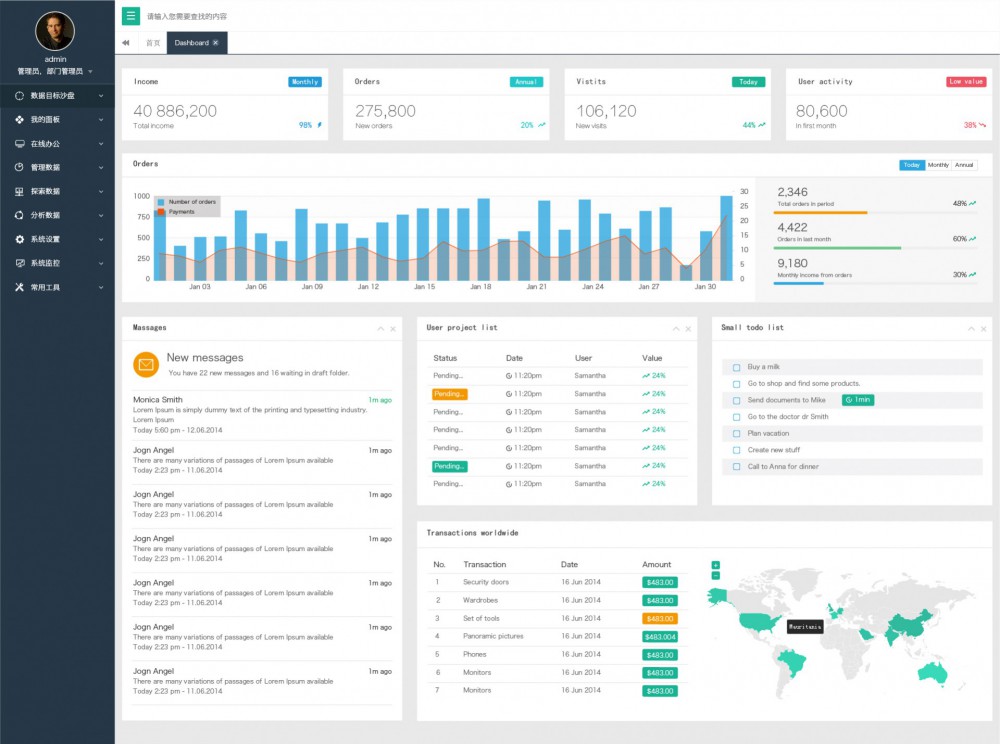Click the green hamburger menu button
This screenshot has width=1000, height=744.
coord(131,16)
